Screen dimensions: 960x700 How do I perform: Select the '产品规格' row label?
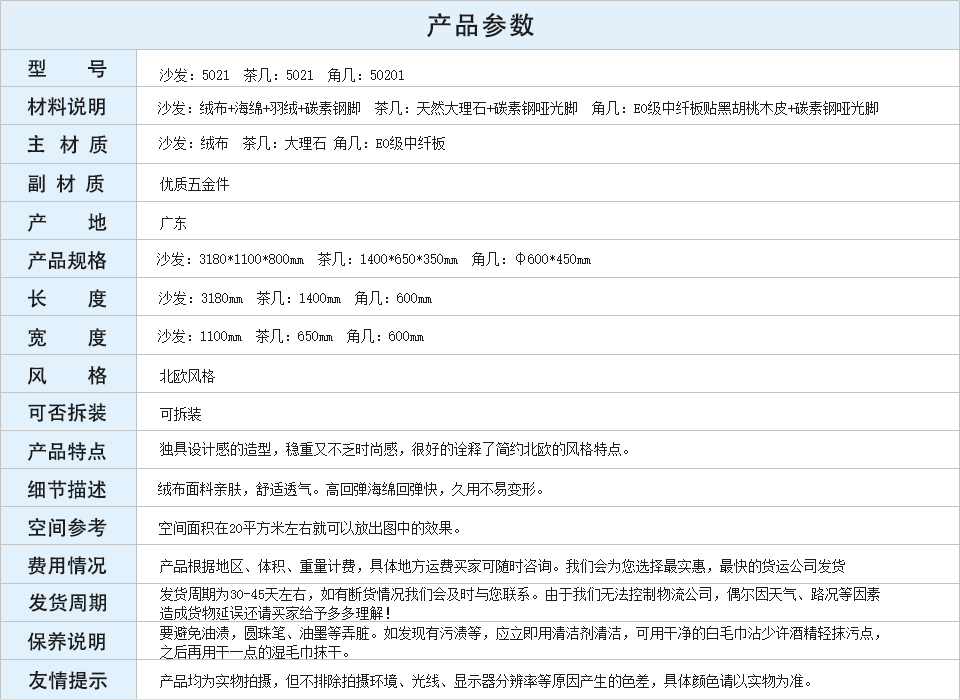point(67,260)
